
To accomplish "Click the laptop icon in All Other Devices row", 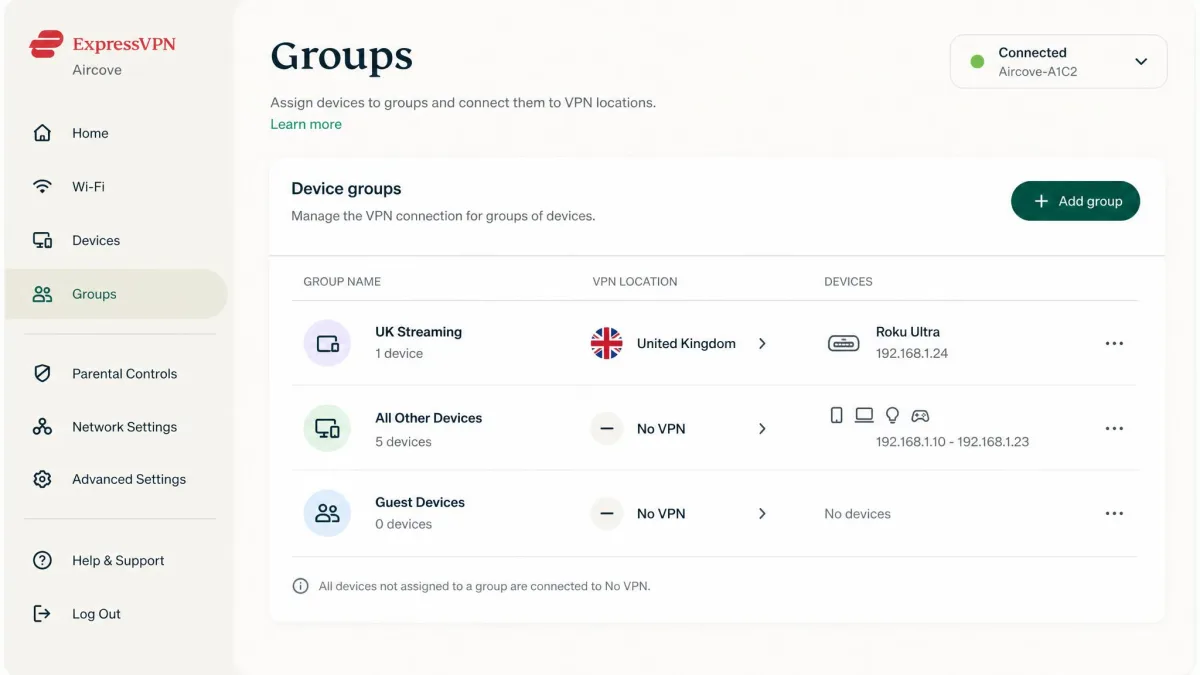I will point(864,415).
